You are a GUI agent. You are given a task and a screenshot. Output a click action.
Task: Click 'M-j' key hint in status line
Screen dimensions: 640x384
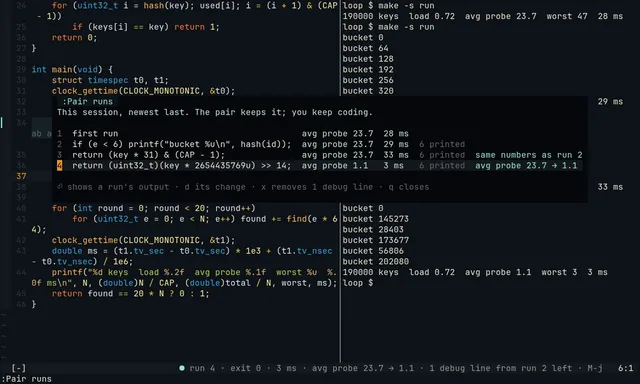click(595, 368)
